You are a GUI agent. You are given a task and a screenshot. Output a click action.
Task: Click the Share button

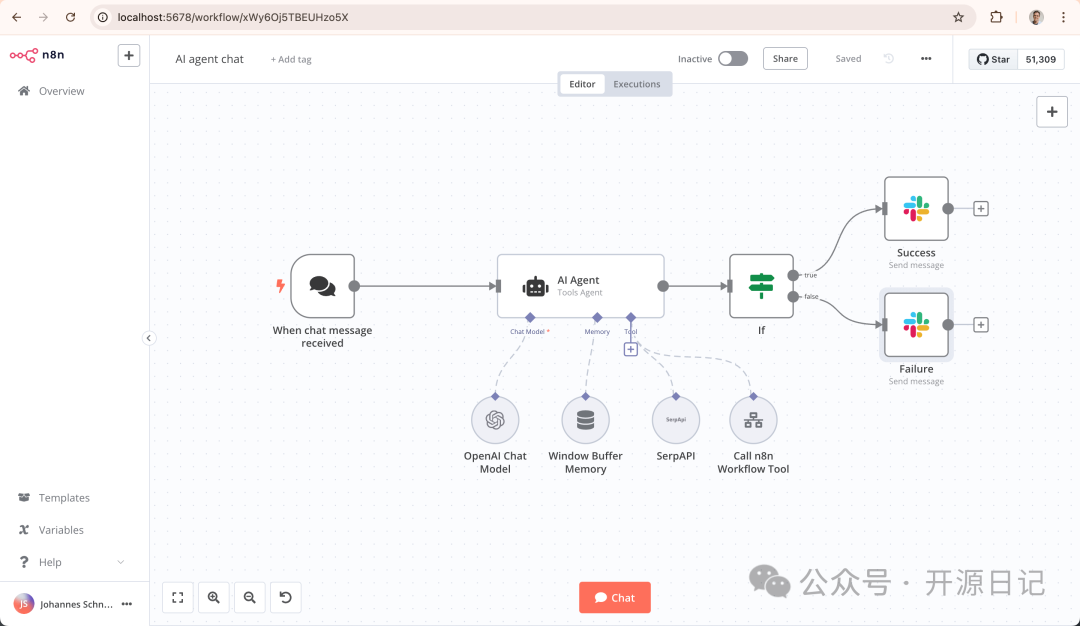pos(785,59)
